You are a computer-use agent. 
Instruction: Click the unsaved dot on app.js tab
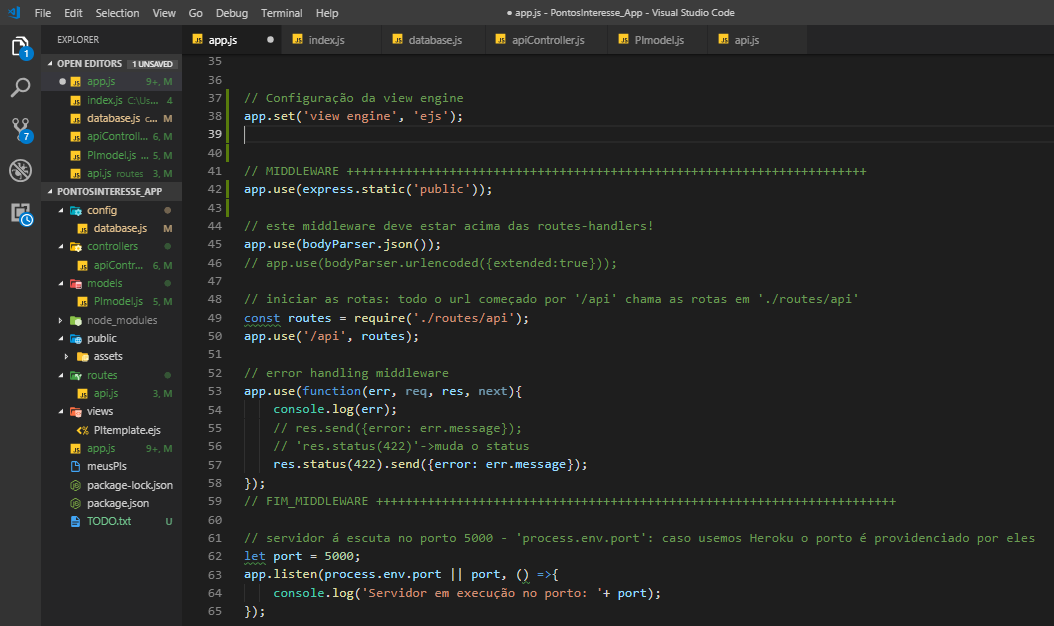coord(270,41)
